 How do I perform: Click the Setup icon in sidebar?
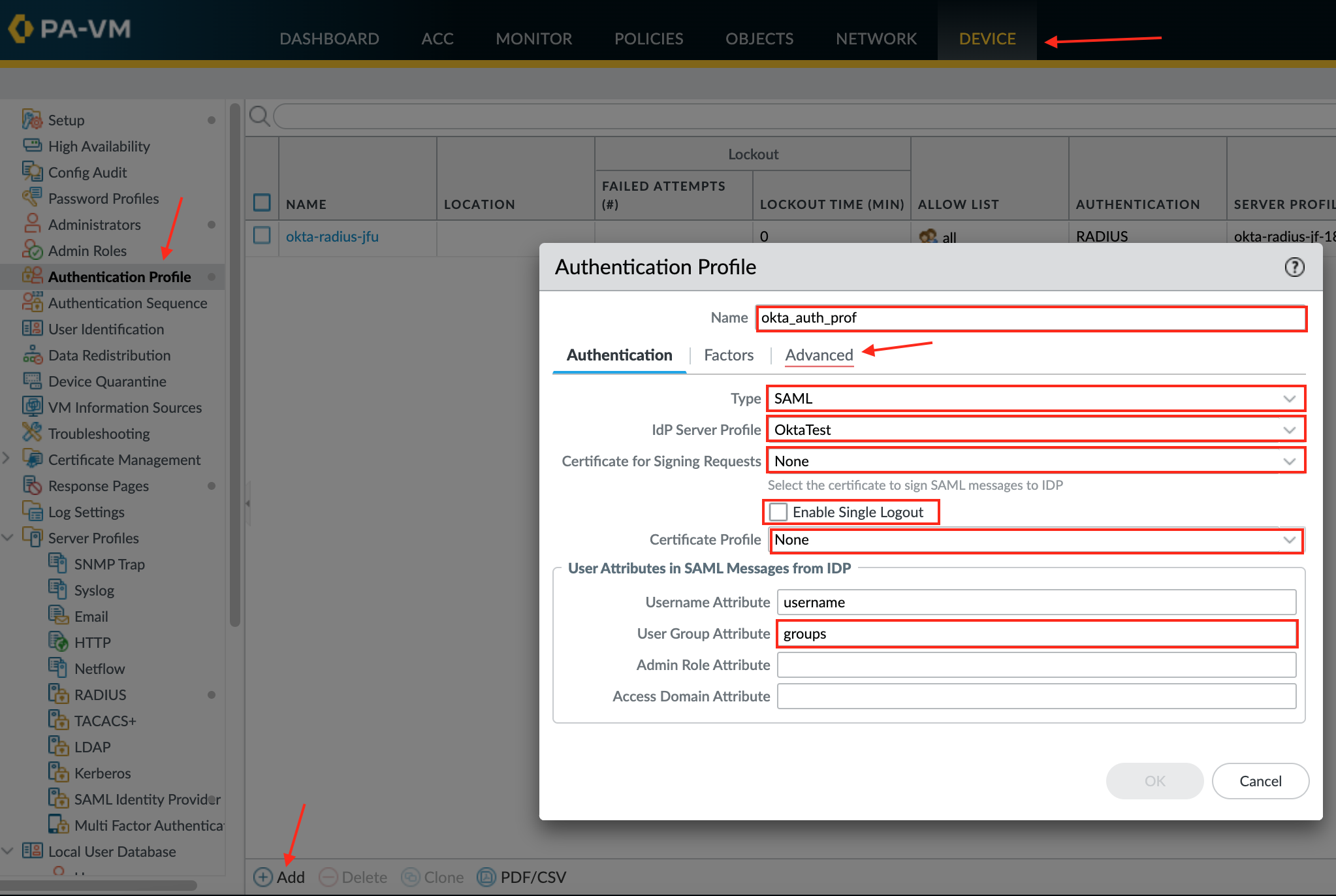[31, 120]
